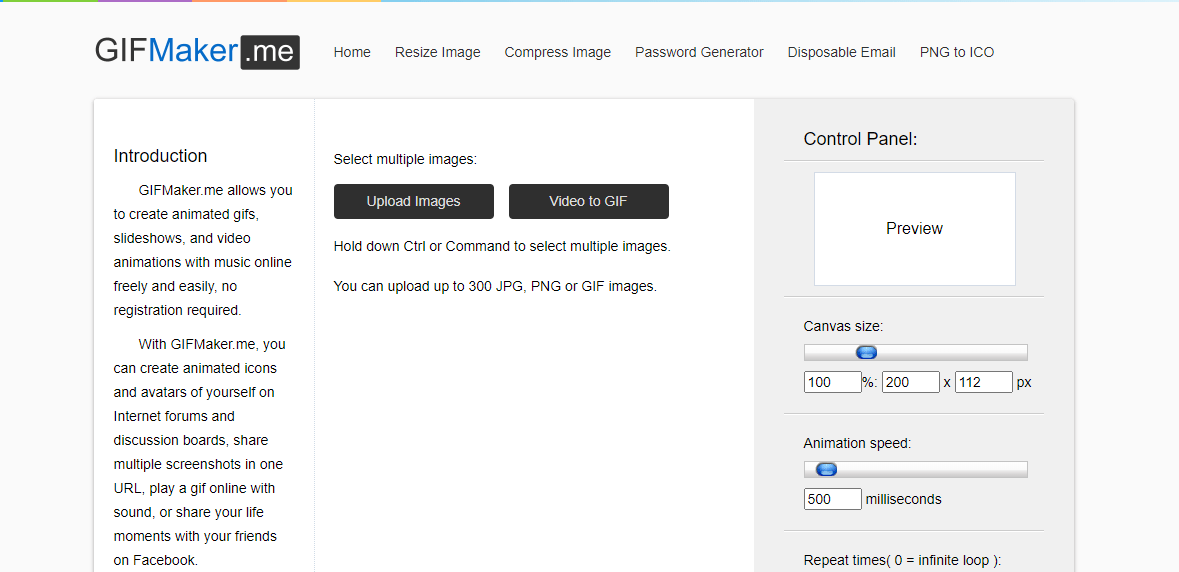Click 'Select multiple images:' label
The width and height of the screenshot is (1179, 572).
(x=405, y=159)
